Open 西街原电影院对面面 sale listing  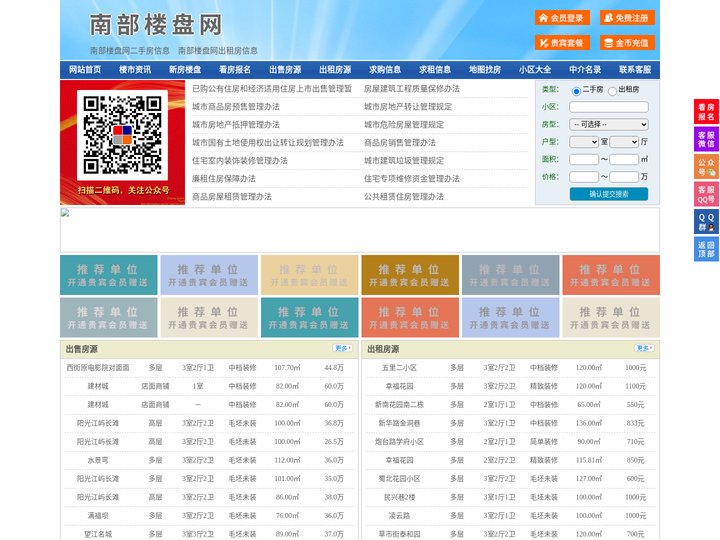point(98,367)
